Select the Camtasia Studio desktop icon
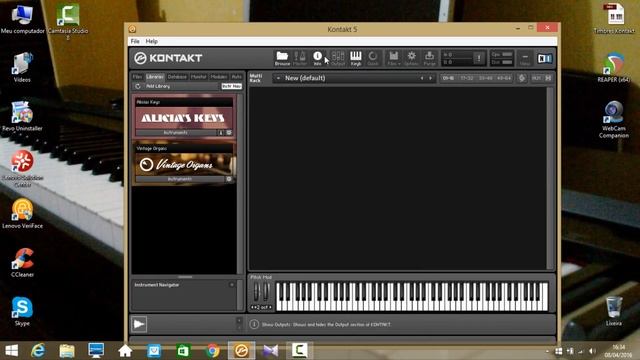Viewport: 640px width, 360px height. point(68,21)
